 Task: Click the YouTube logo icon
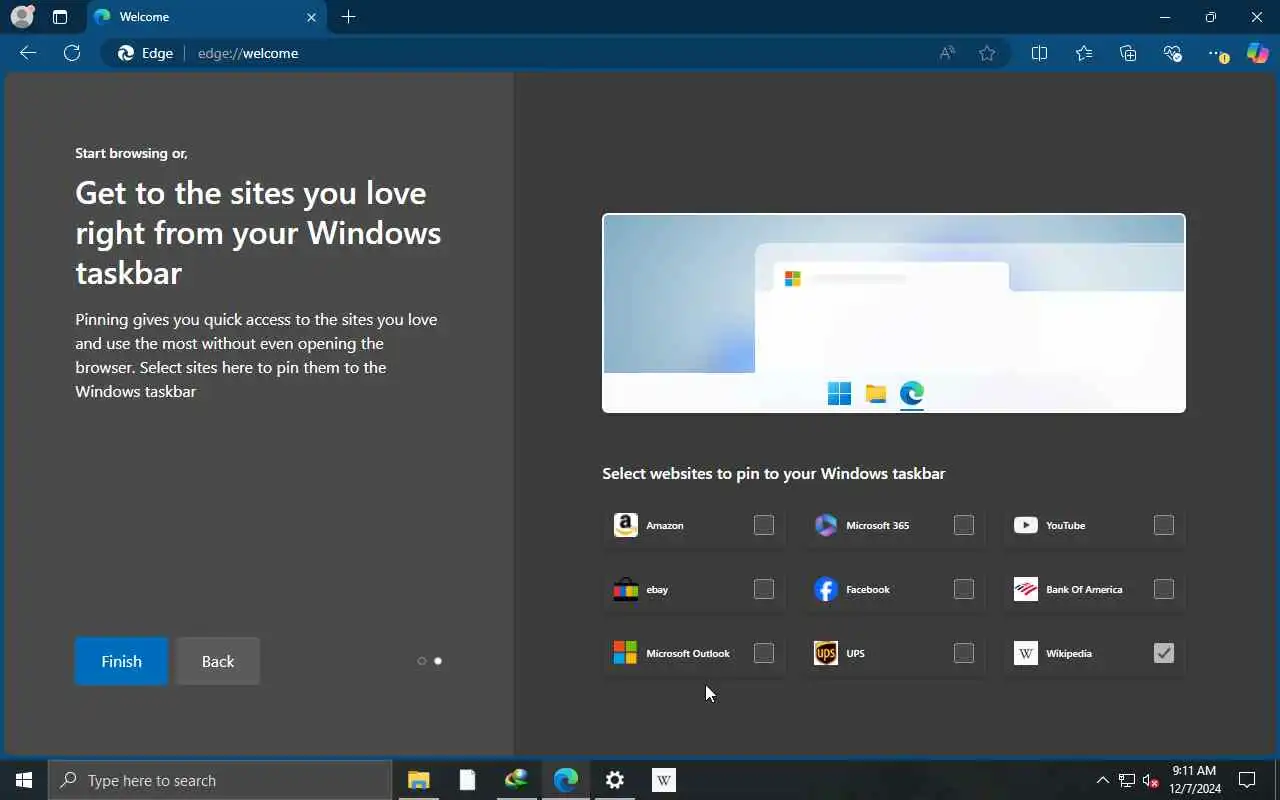(x=1026, y=525)
